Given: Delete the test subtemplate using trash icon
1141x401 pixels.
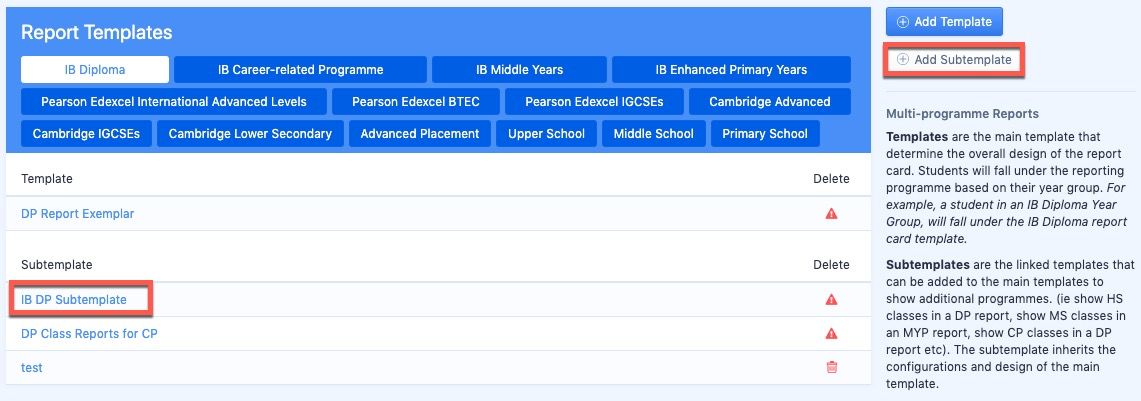Looking at the screenshot, I should (831, 368).
